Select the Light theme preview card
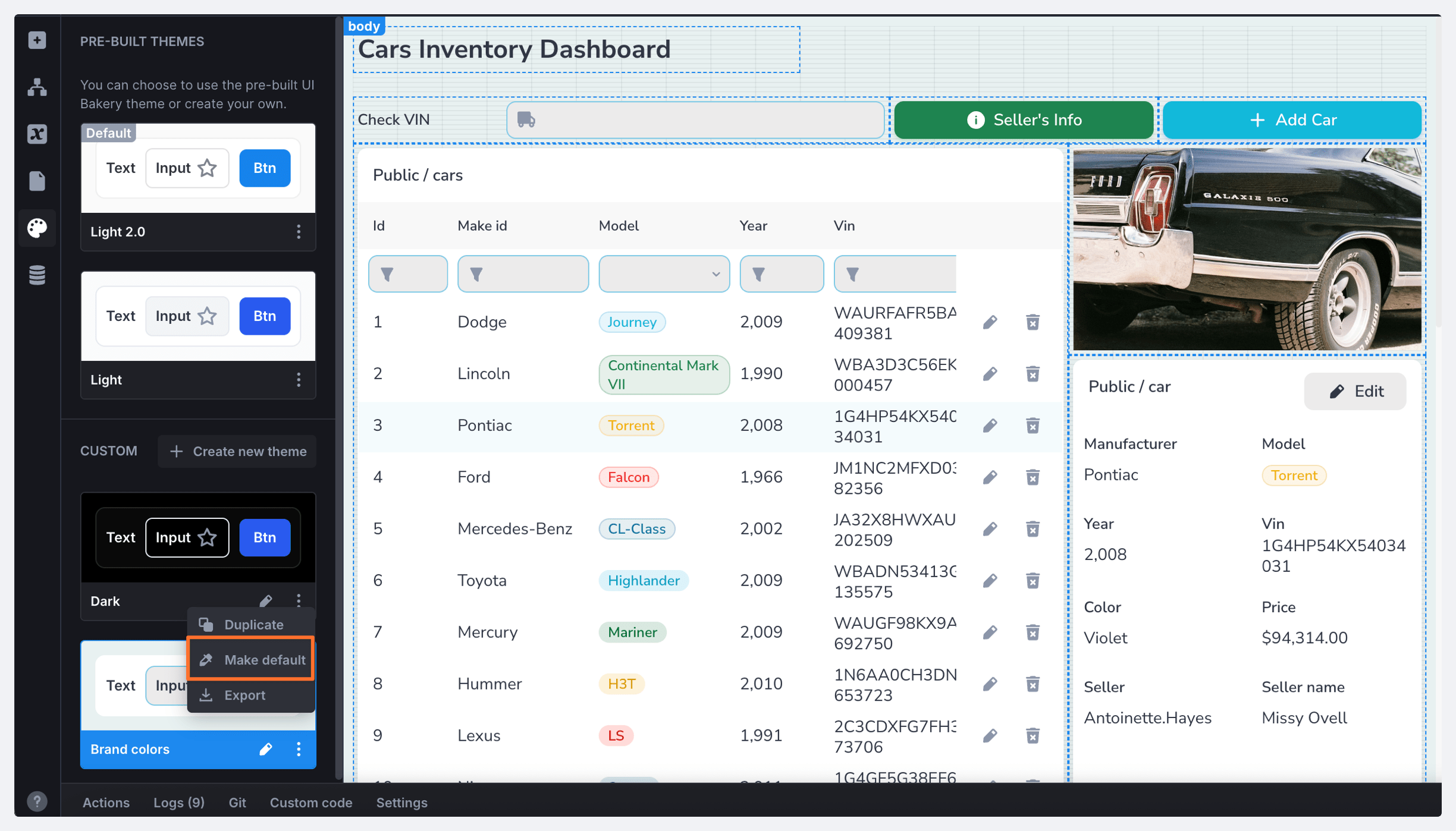This screenshot has width=1456, height=831. 198,316
